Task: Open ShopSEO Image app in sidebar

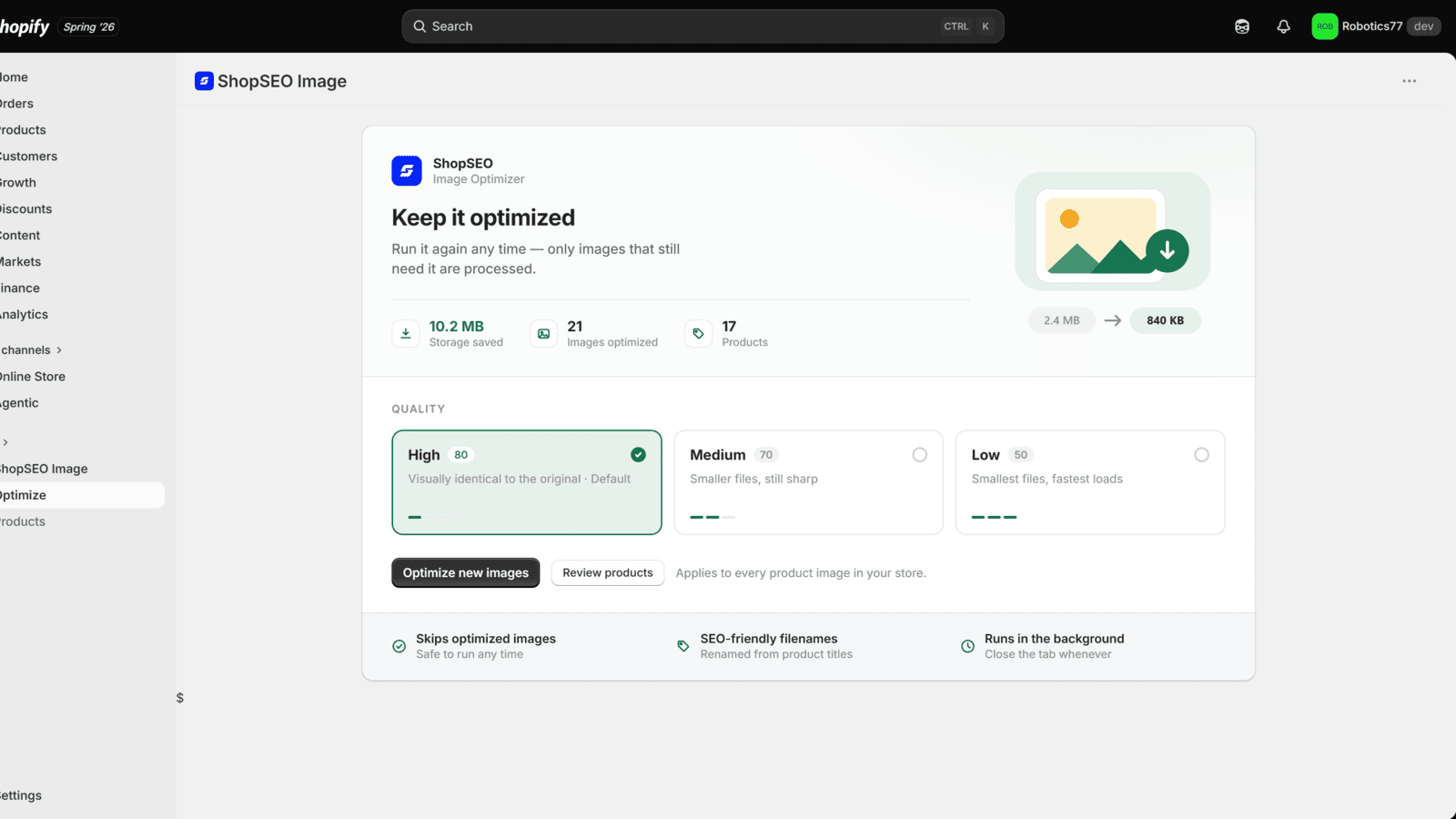Action: (44, 469)
